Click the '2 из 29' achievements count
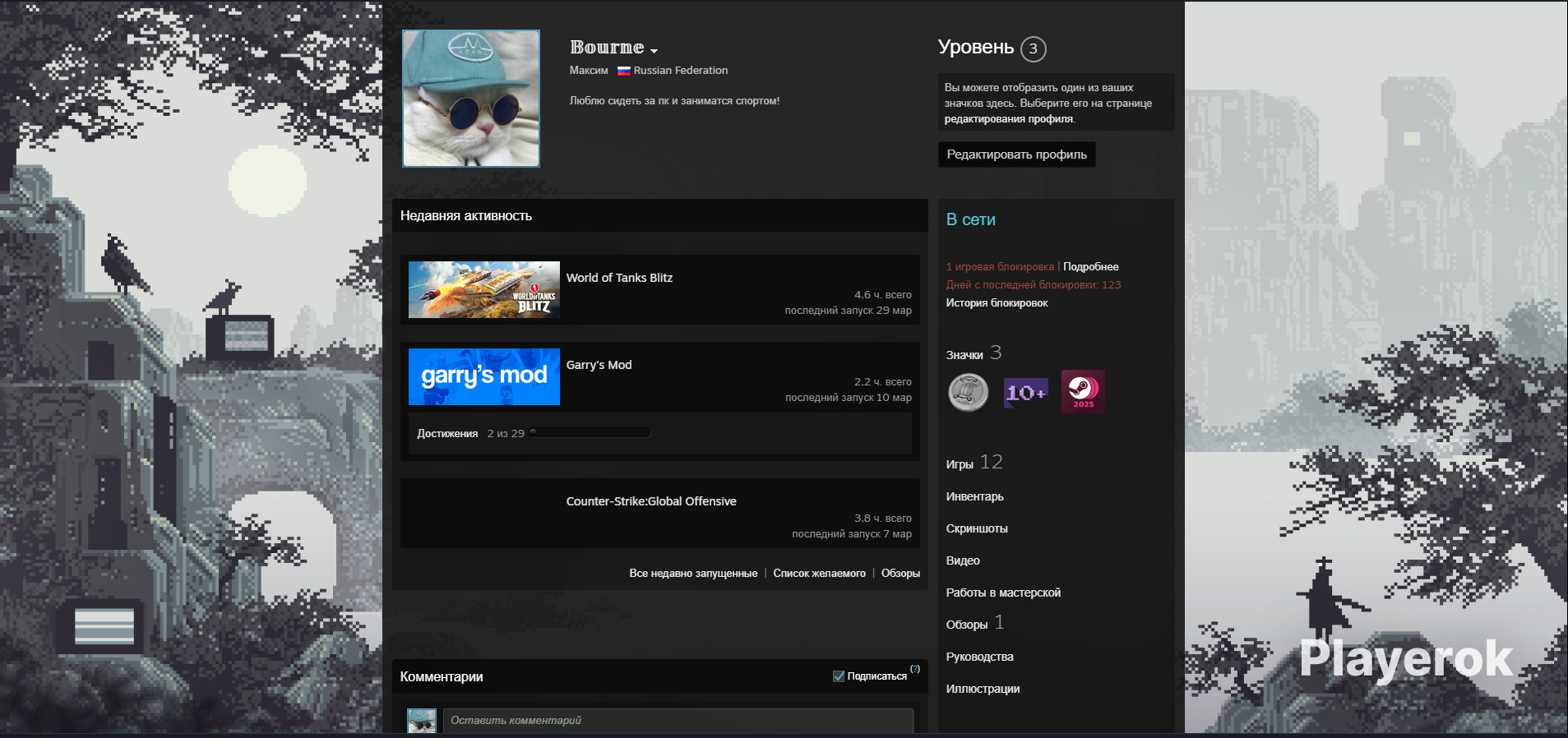The height and width of the screenshot is (738, 1568). pyautogui.click(x=506, y=433)
